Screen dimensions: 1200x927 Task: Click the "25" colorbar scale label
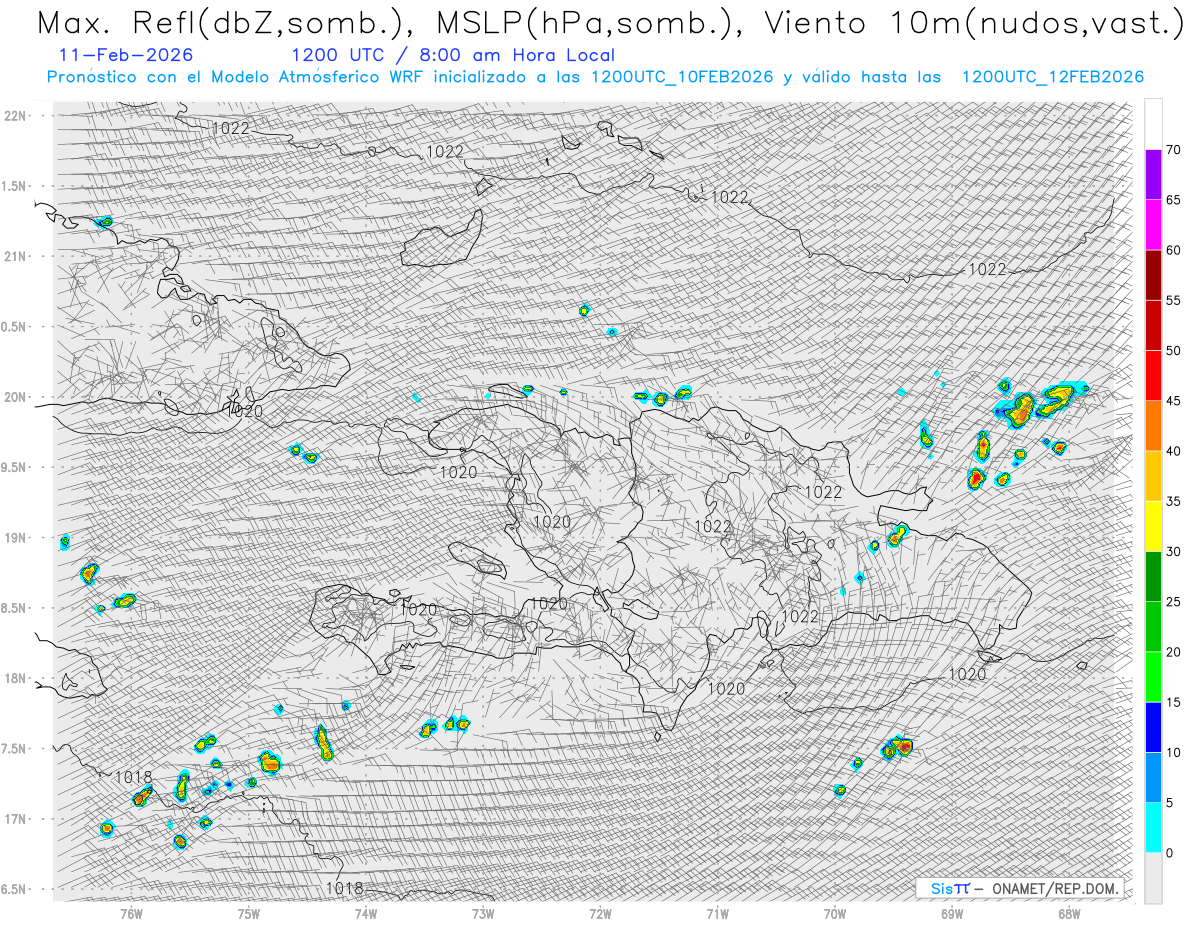point(1173,602)
